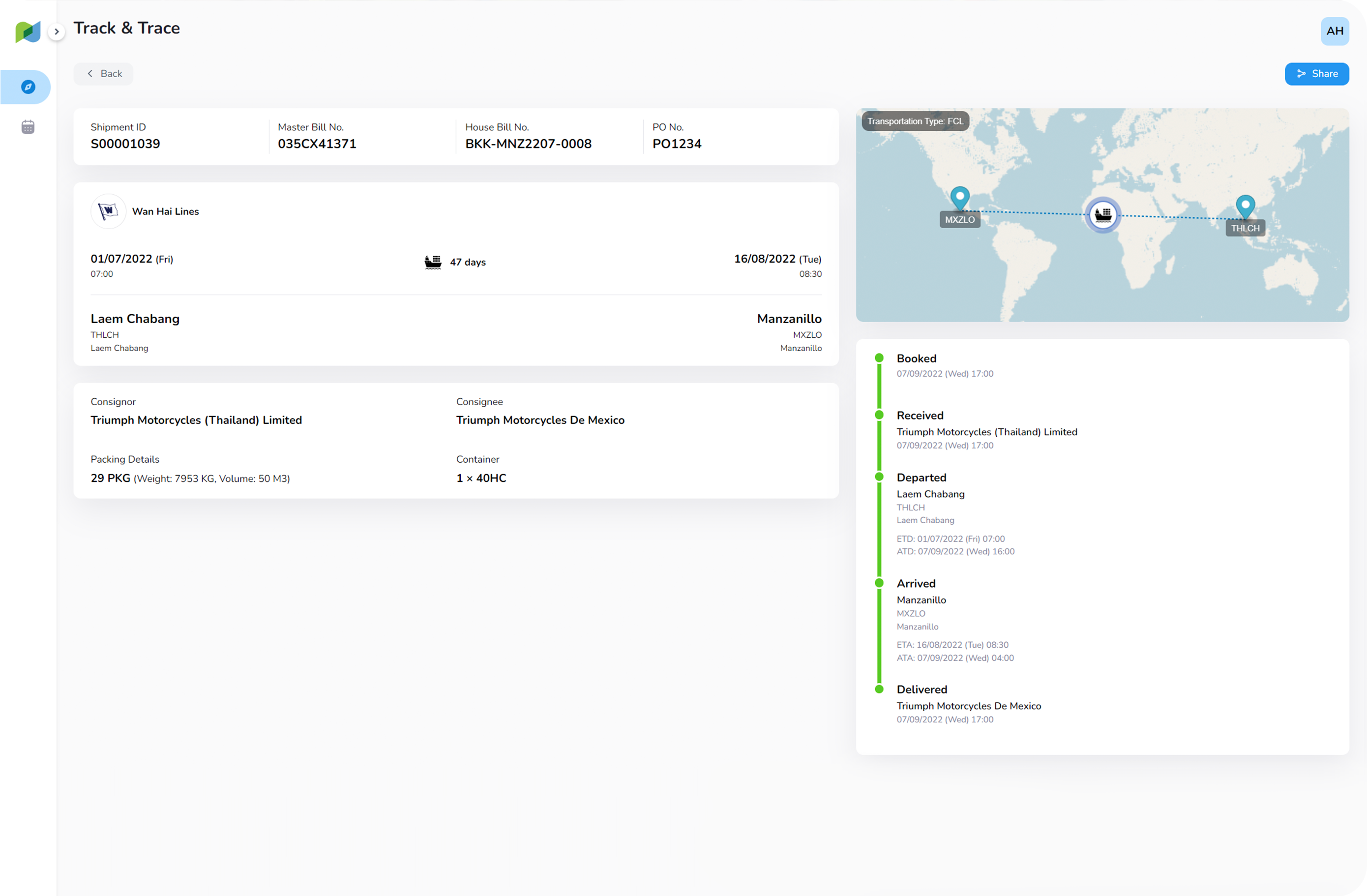Click the House Bill No. BKK-MNZ2207-0008
Viewport: 1367px width, 896px height.
tap(528, 144)
